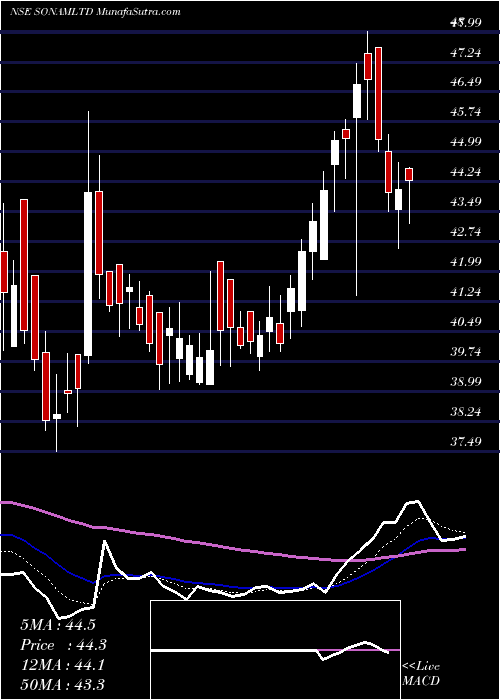
Task: Click the 41.24 price axis label
Action: pos(466,292)
